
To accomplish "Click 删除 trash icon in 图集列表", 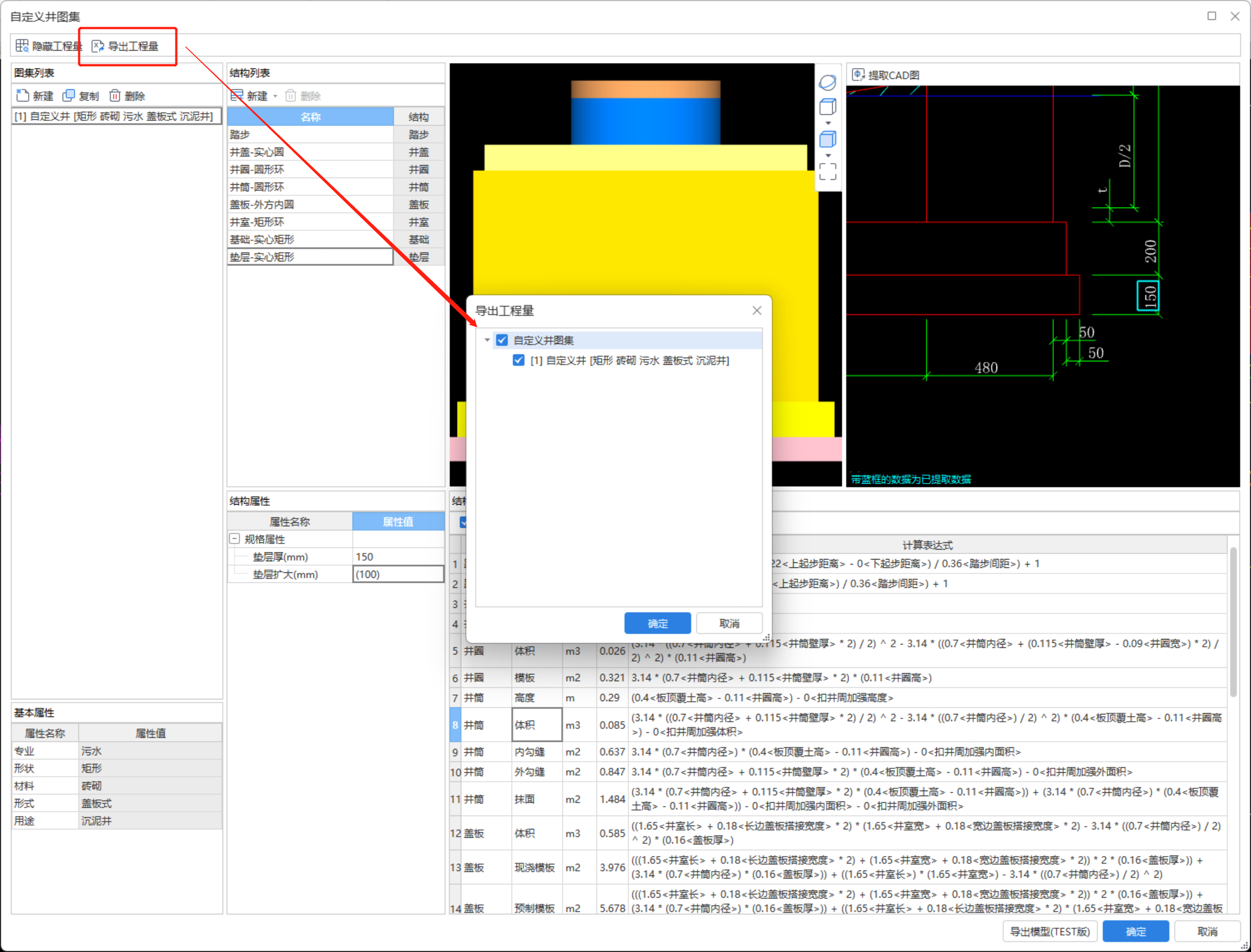I will point(114,95).
